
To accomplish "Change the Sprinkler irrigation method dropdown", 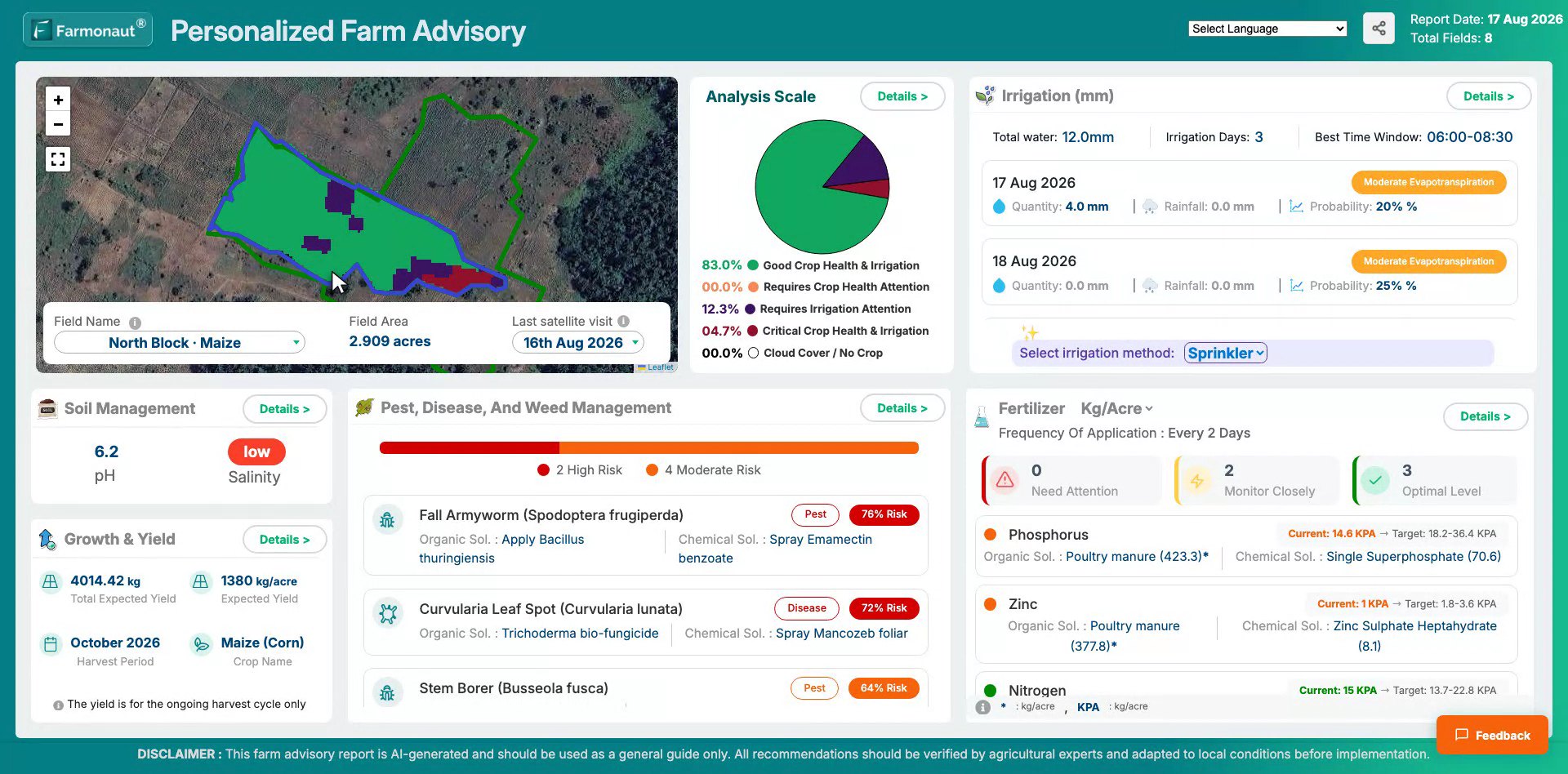I will click(x=1226, y=353).
